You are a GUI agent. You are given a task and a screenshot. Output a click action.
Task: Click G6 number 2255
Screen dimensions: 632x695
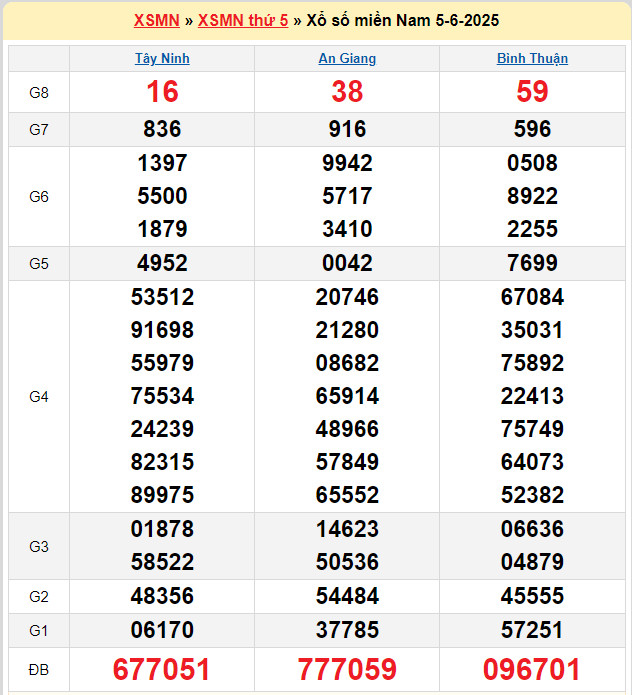coord(532,229)
